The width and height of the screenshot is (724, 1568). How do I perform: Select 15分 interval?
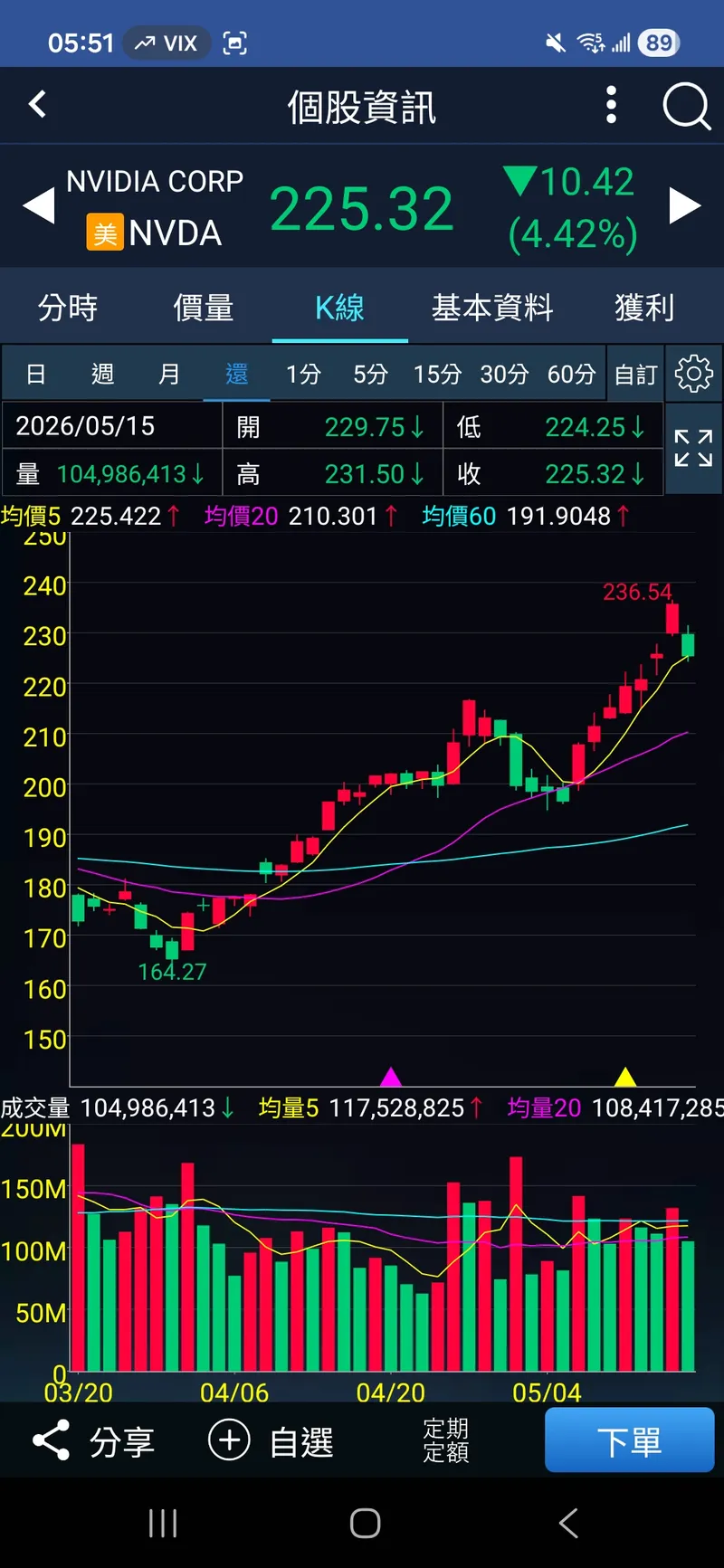(437, 374)
